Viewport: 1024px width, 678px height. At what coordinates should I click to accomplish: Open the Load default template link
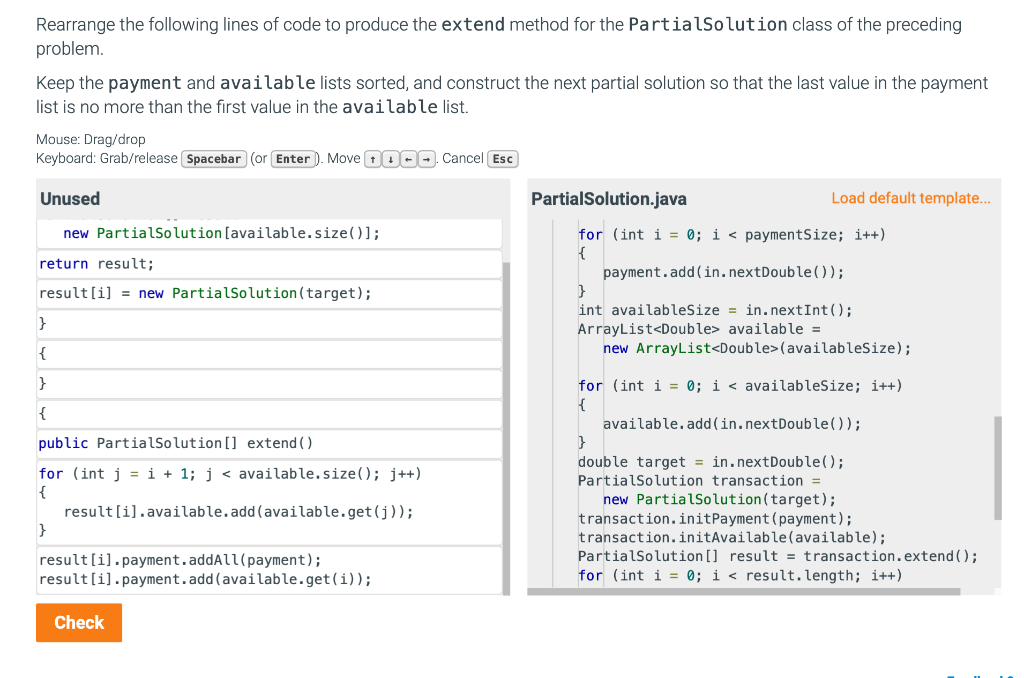(910, 198)
